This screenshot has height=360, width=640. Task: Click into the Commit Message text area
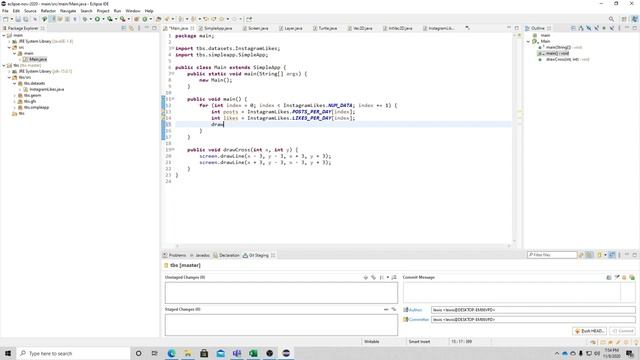(x=512, y=292)
